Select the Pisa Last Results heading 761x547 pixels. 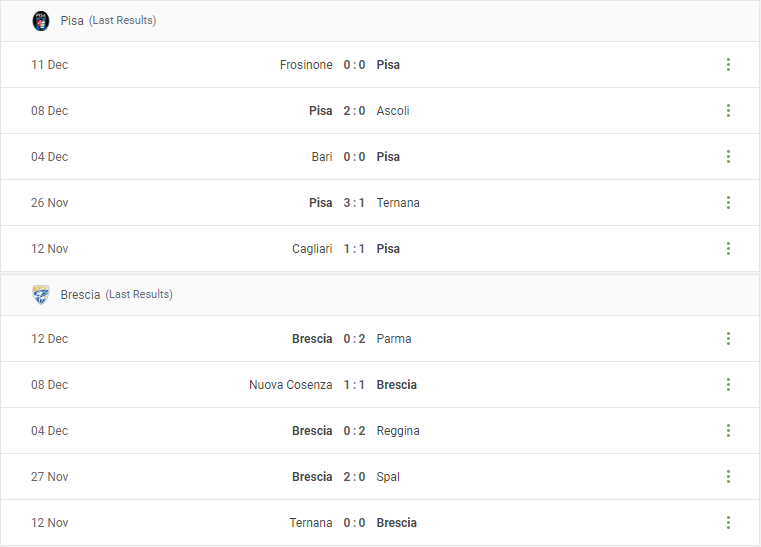point(108,21)
